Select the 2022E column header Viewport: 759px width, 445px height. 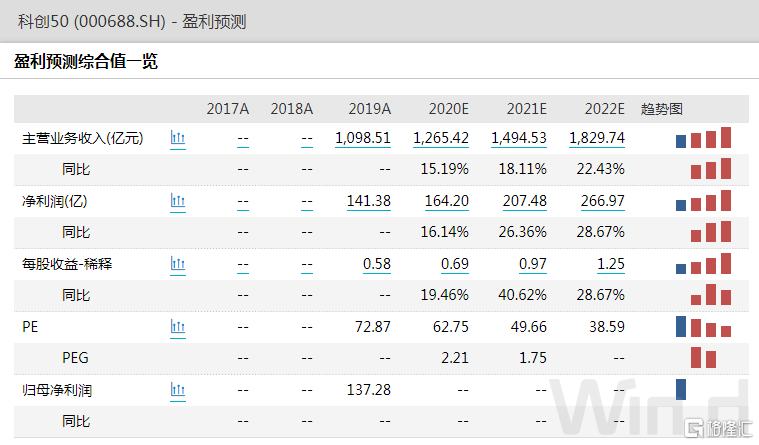(x=604, y=109)
